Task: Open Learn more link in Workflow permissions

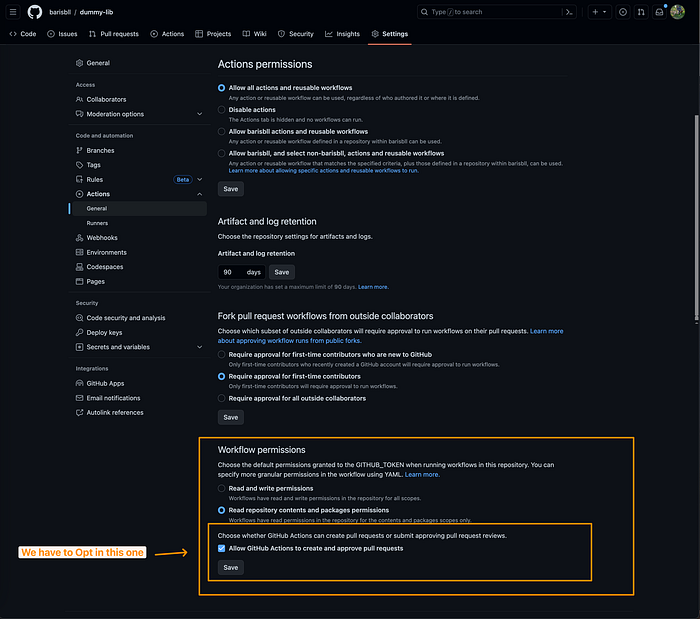Action: pyautogui.click(x=422, y=475)
